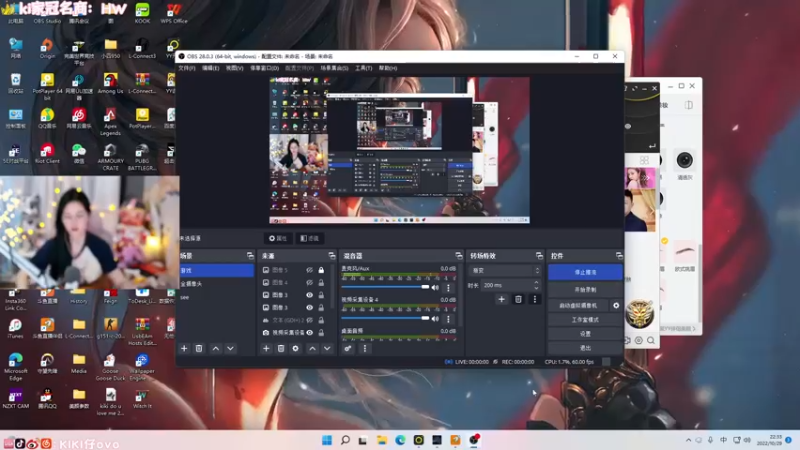Open the 编辑(E) menu
The height and width of the screenshot is (450, 800).
pyautogui.click(x=210, y=68)
